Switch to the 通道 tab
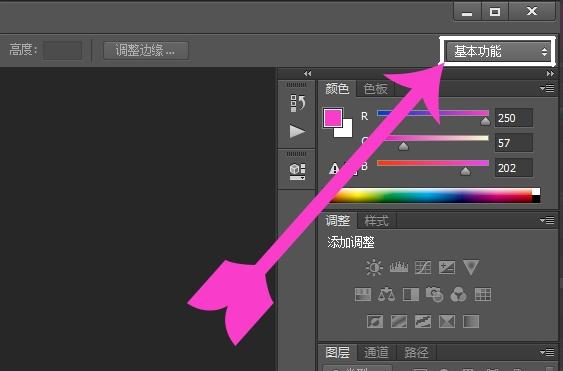Viewport: 563px width, 371px height. (376, 353)
